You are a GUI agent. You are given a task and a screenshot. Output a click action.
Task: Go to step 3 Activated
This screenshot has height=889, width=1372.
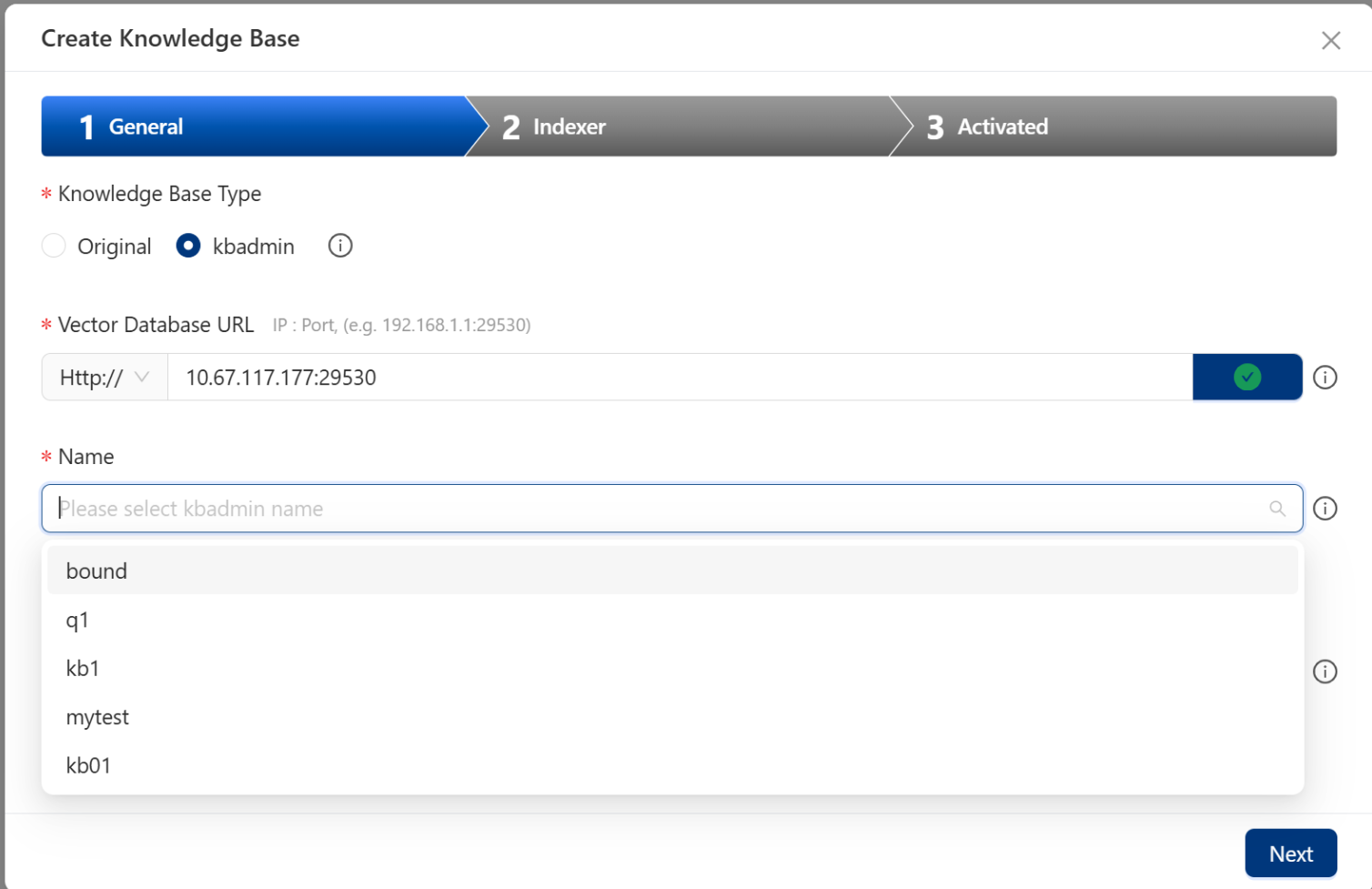coord(1110,126)
